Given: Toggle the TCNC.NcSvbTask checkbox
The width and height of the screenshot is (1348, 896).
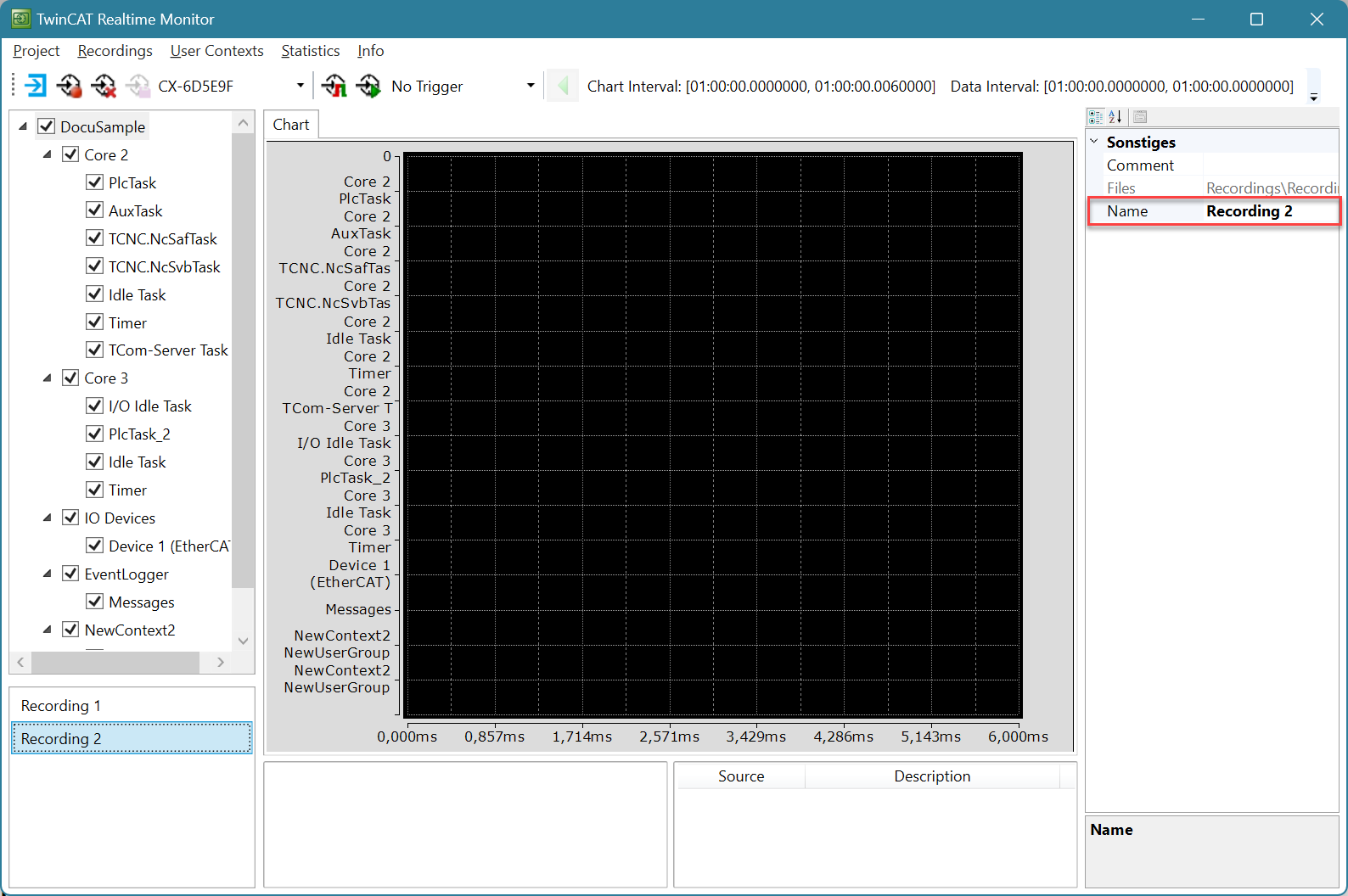Looking at the screenshot, I should point(95,266).
